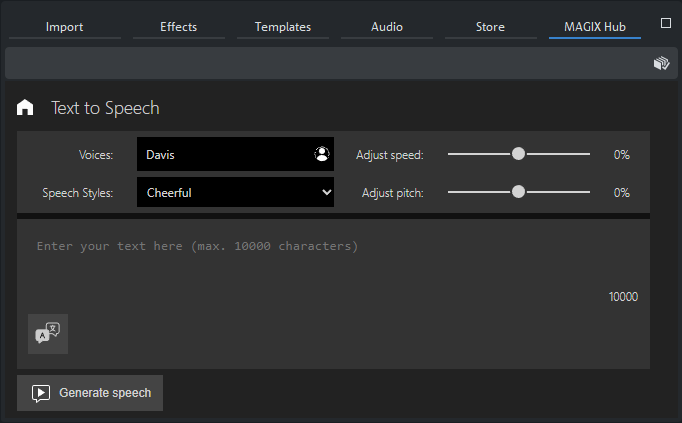Go to the Templates tab

pos(283,27)
